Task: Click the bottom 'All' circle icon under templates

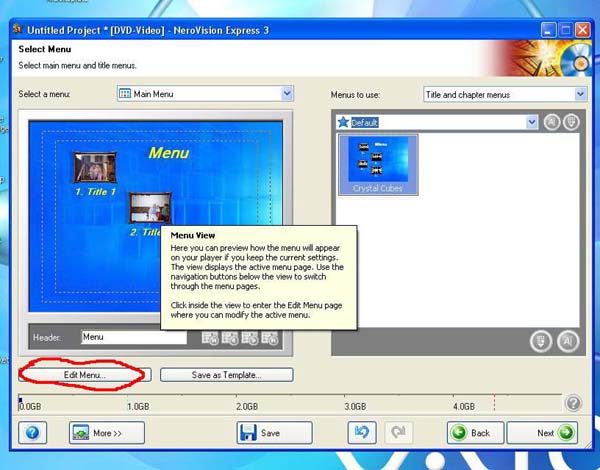Action: [568, 341]
